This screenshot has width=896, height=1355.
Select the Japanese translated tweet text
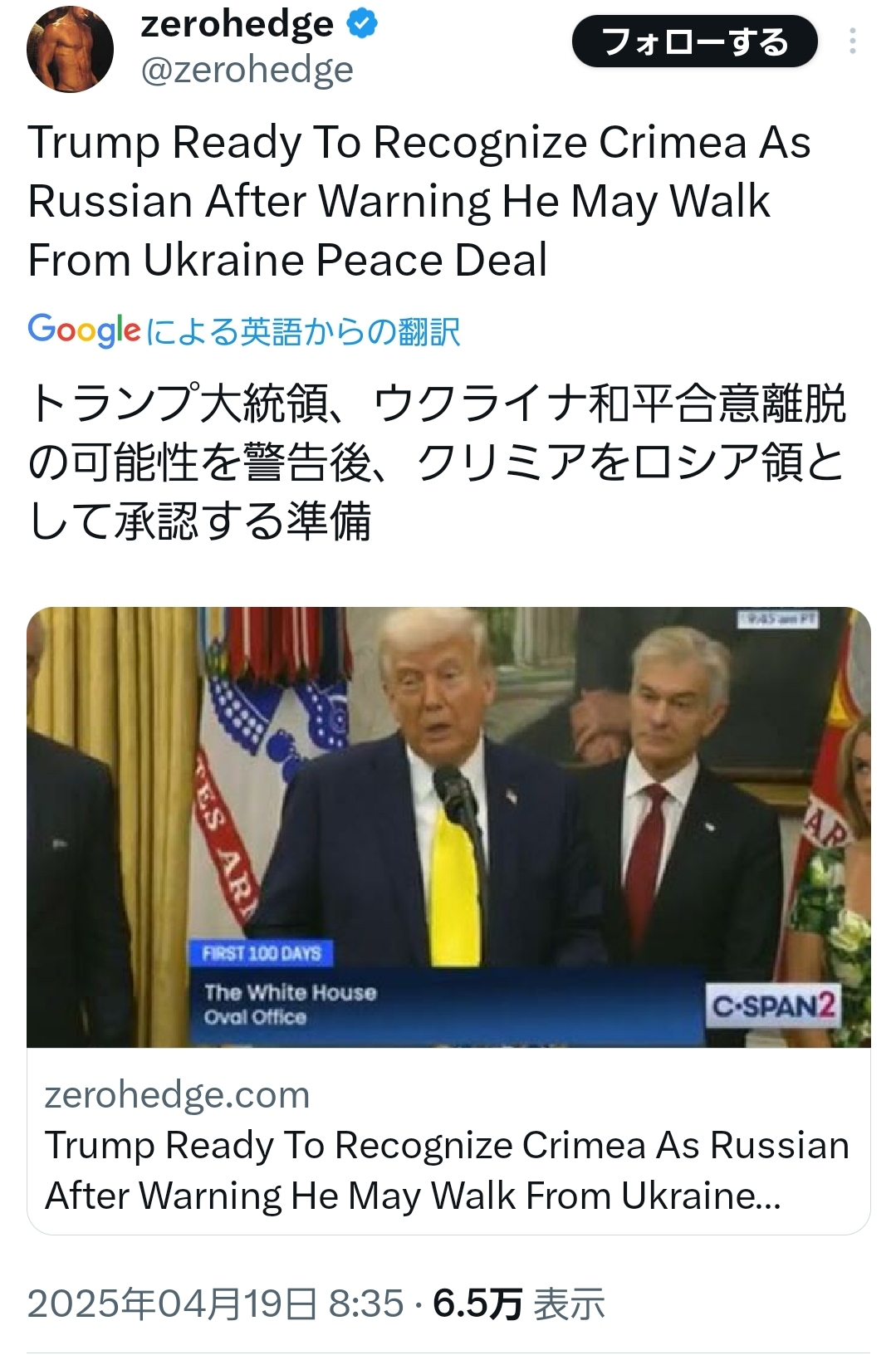click(437, 462)
